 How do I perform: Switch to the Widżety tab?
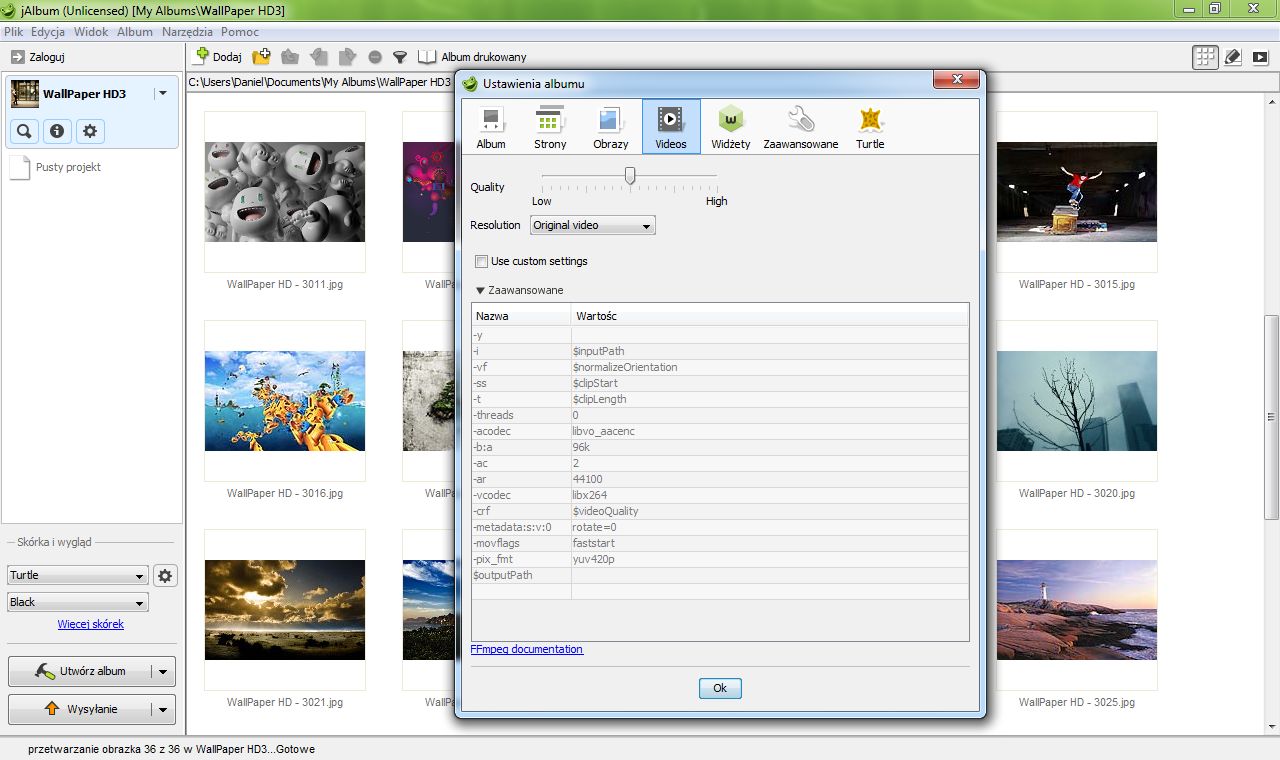click(x=731, y=127)
